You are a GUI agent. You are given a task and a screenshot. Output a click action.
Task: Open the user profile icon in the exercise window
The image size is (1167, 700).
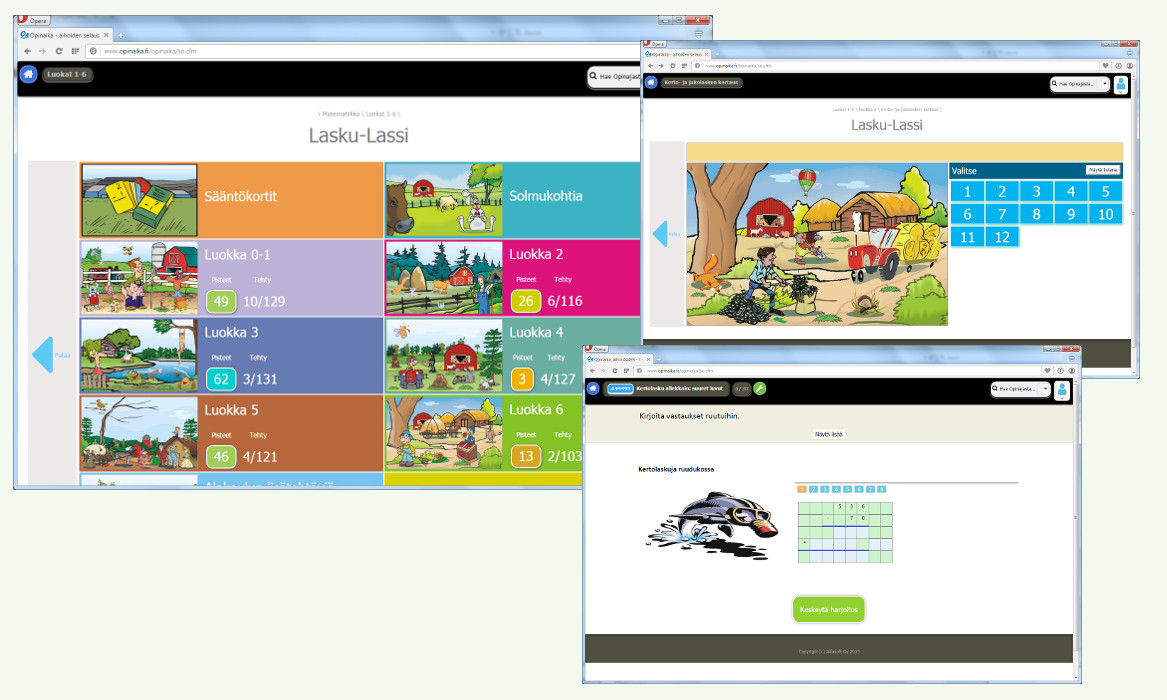[1062, 390]
